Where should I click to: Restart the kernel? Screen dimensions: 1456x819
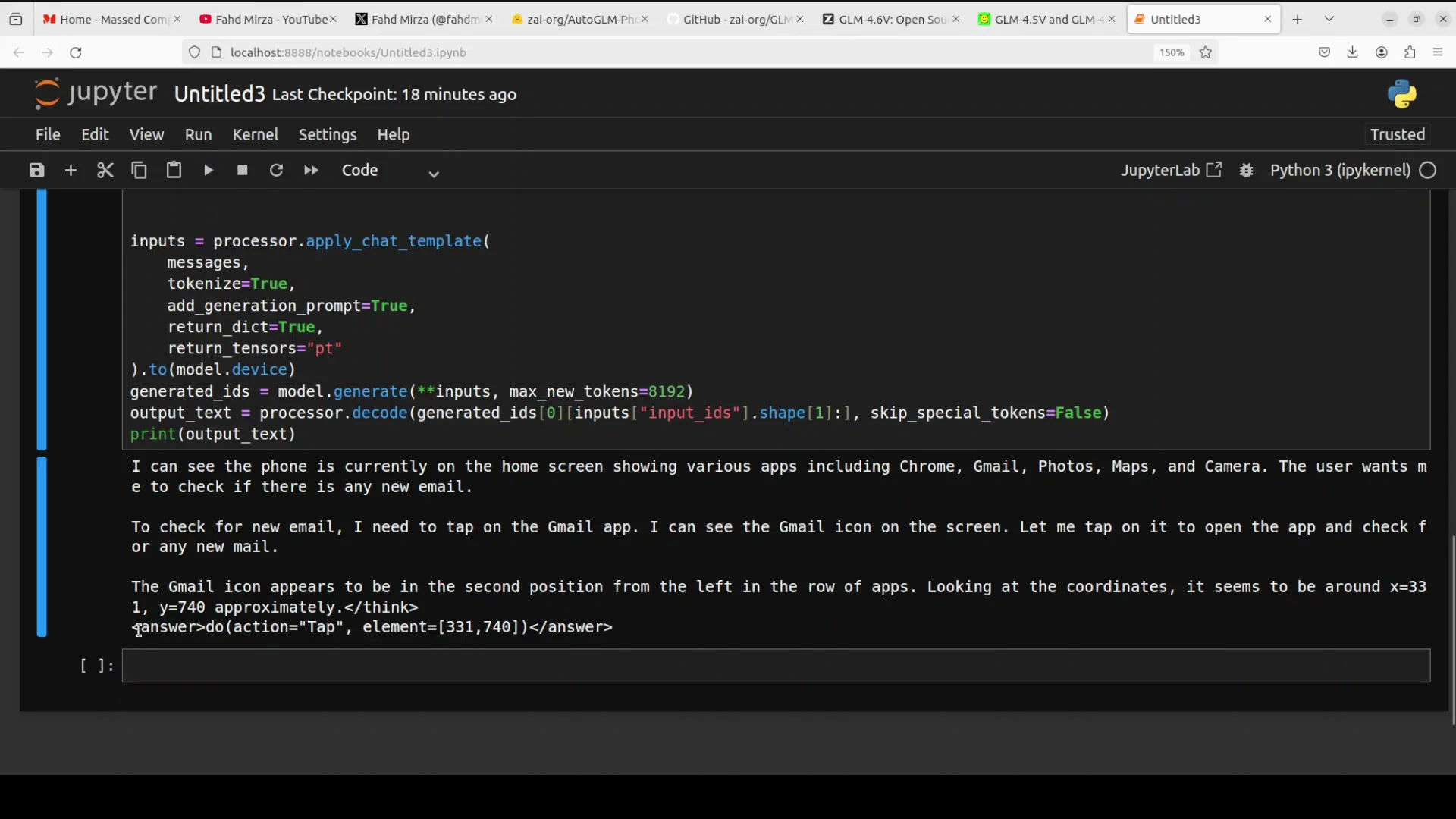coord(276,170)
